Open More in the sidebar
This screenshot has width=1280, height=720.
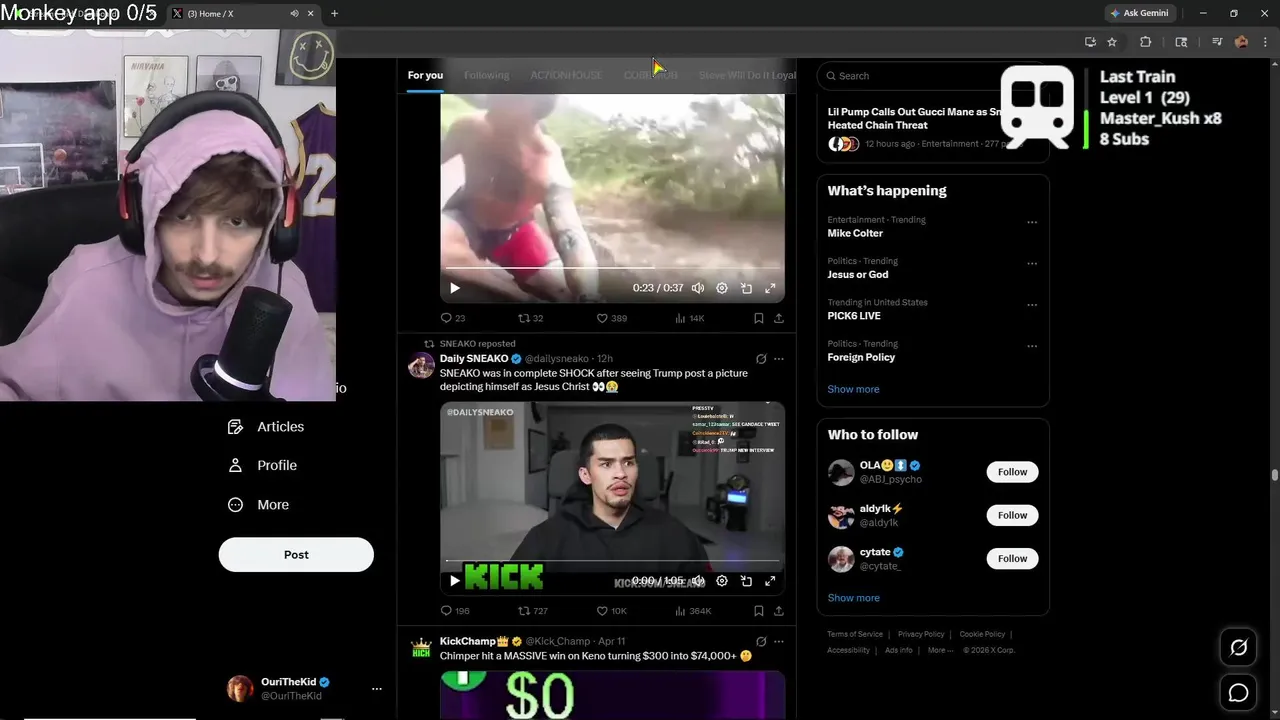tap(259, 505)
